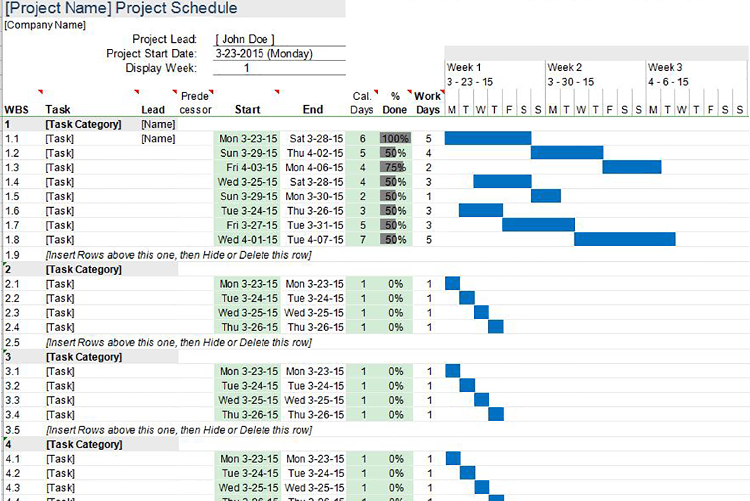Viewport: 750px width, 501px height.
Task: Select the 75% done progress cell in row 1.3
Action: (396, 167)
